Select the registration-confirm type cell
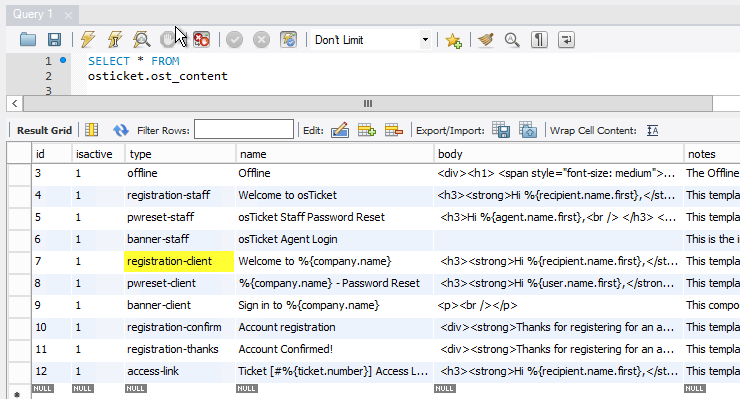 click(x=180, y=327)
